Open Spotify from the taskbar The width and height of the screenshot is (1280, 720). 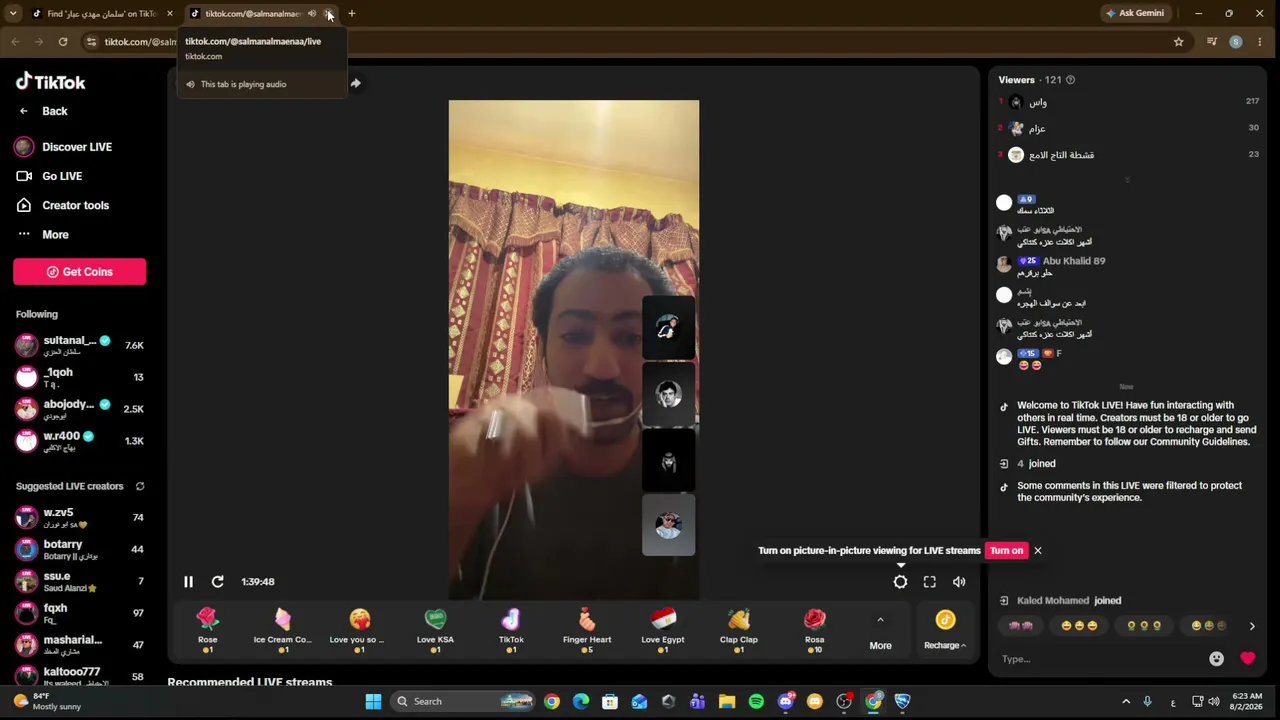point(756,701)
